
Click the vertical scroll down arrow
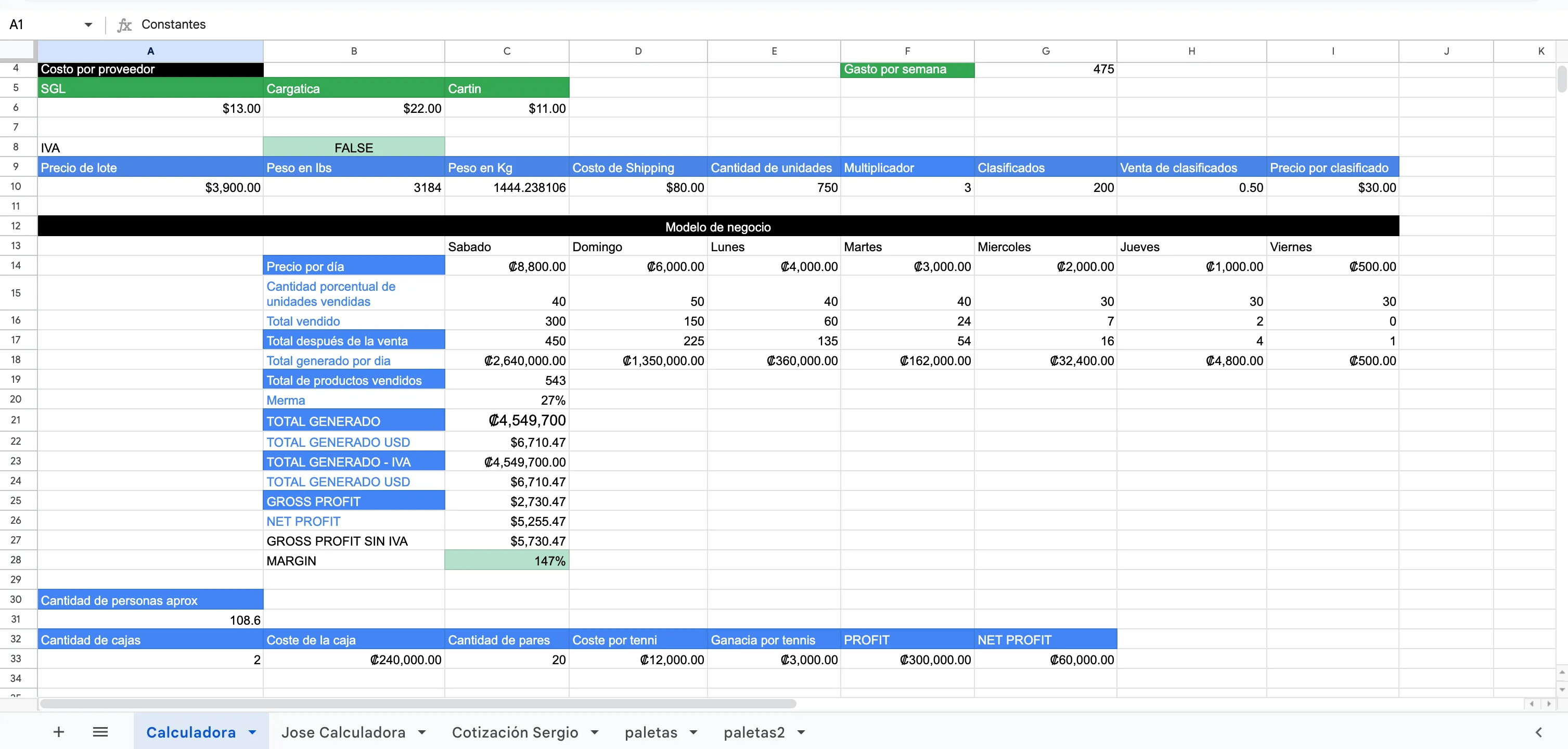(x=1562, y=690)
